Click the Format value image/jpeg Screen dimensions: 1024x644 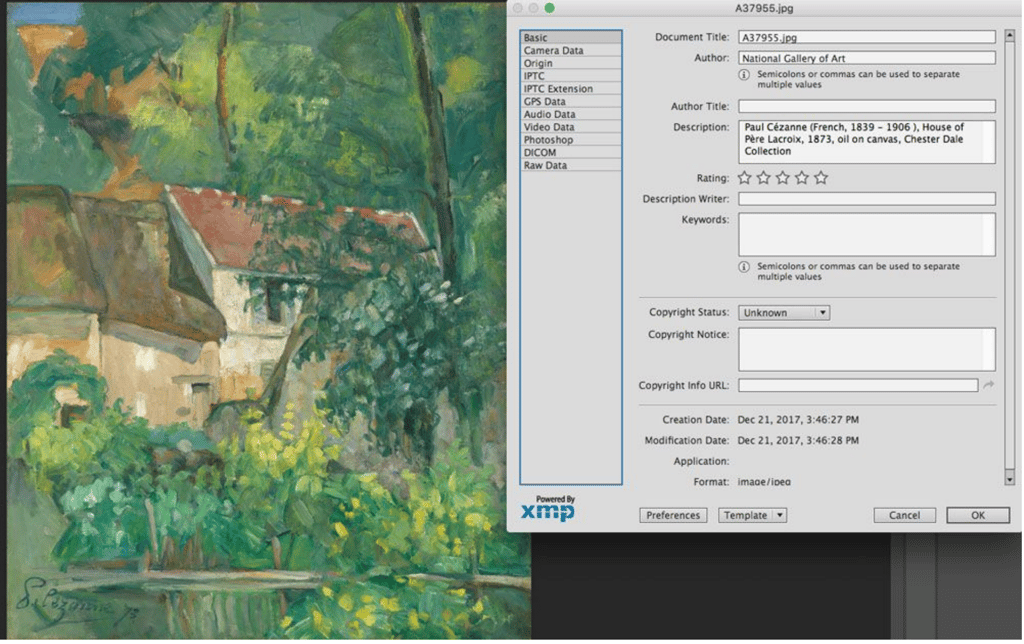click(x=764, y=482)
